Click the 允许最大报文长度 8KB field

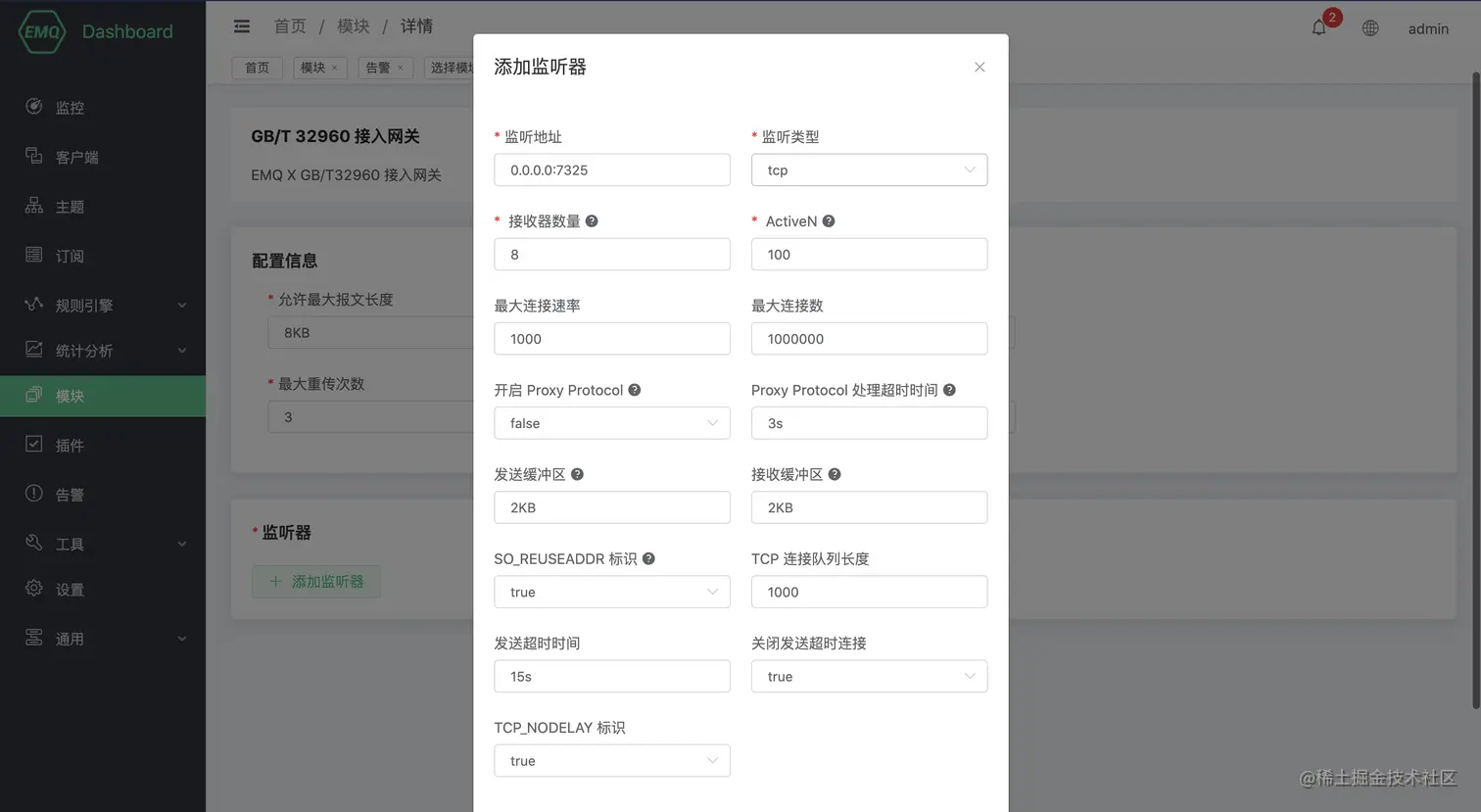(370, 332)
